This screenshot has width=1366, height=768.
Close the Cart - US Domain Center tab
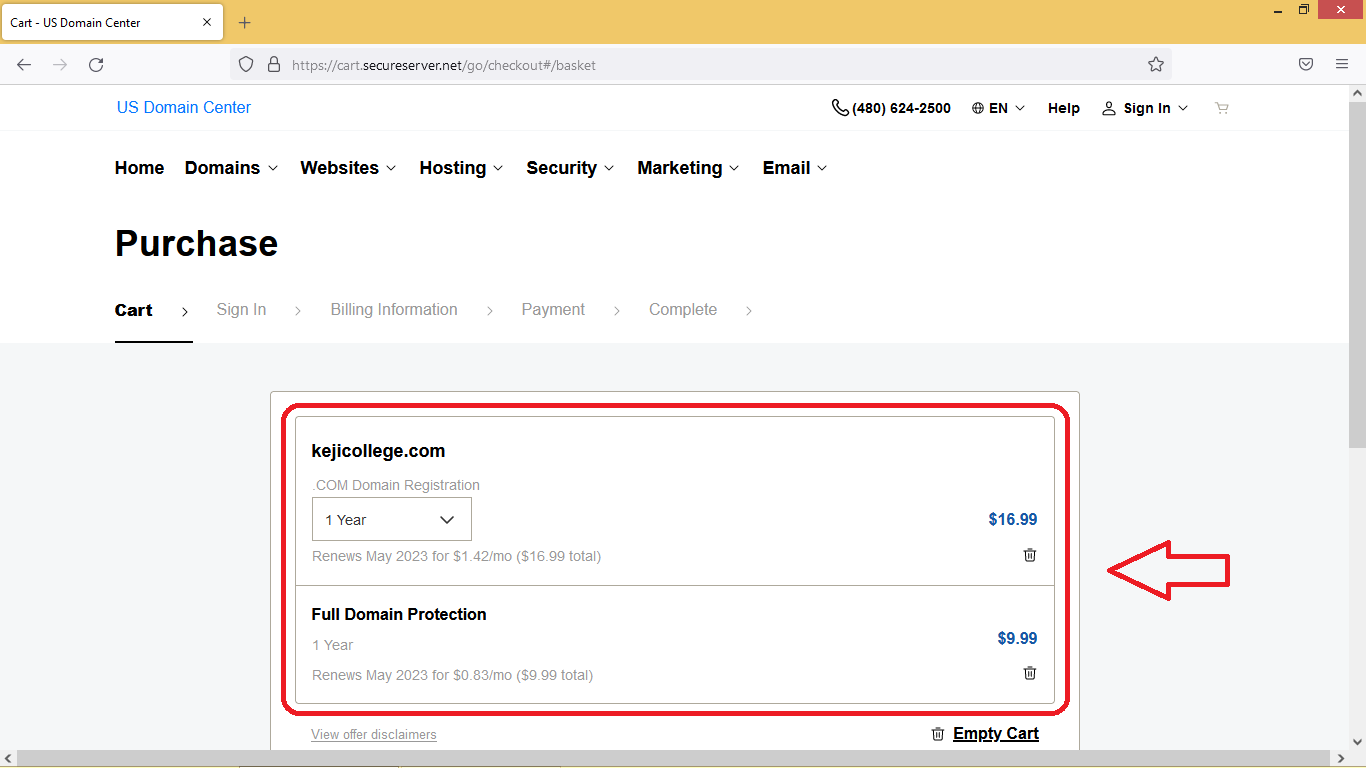coord(208,22)
